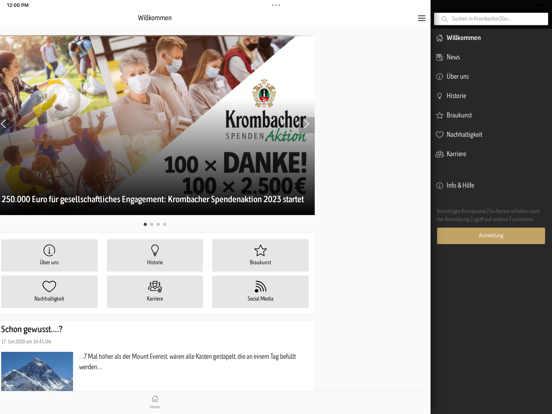Open the Historie tile
This screenshot has height=414, width=552.
tap(155, 255)
